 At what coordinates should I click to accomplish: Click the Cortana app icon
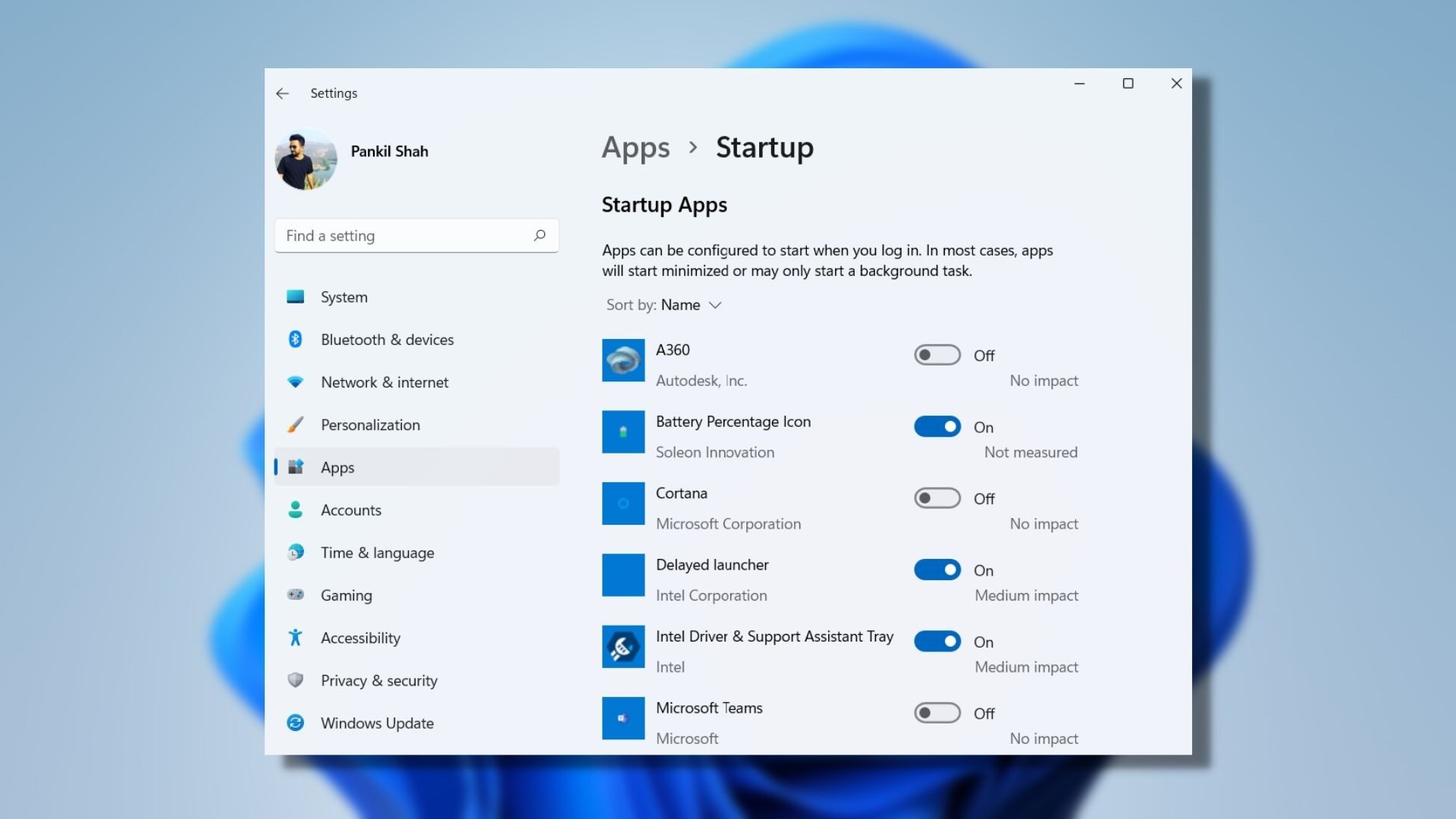click(623, 504)
